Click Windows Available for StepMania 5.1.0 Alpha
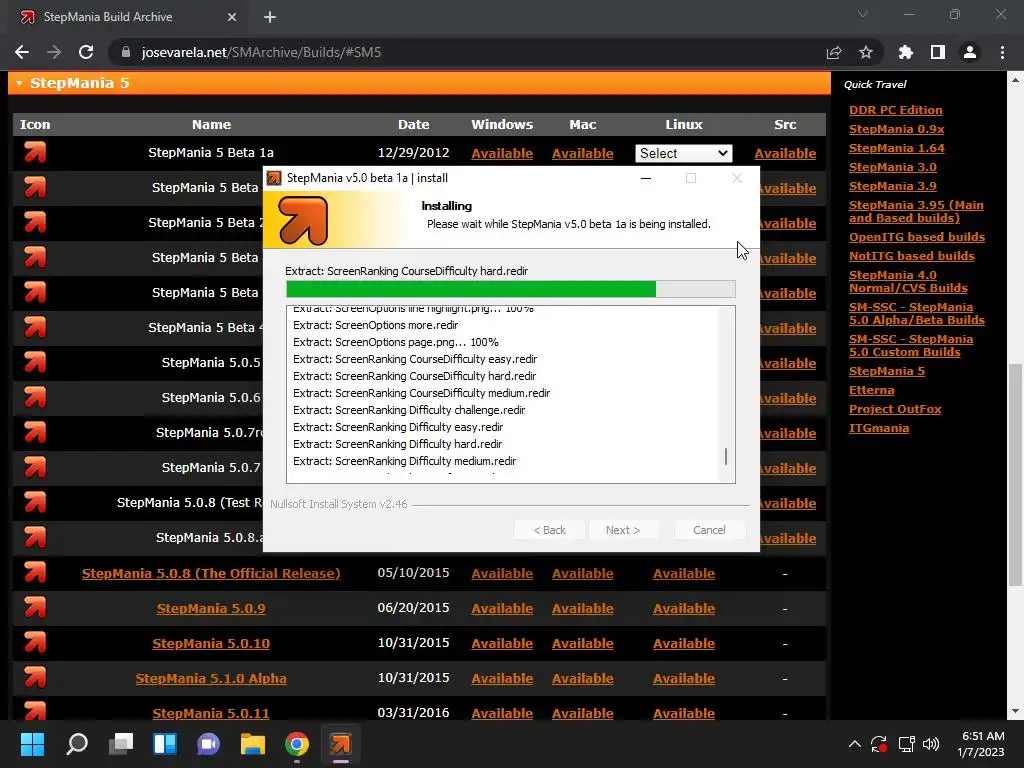1024x768 pixels. click(502, 679)
